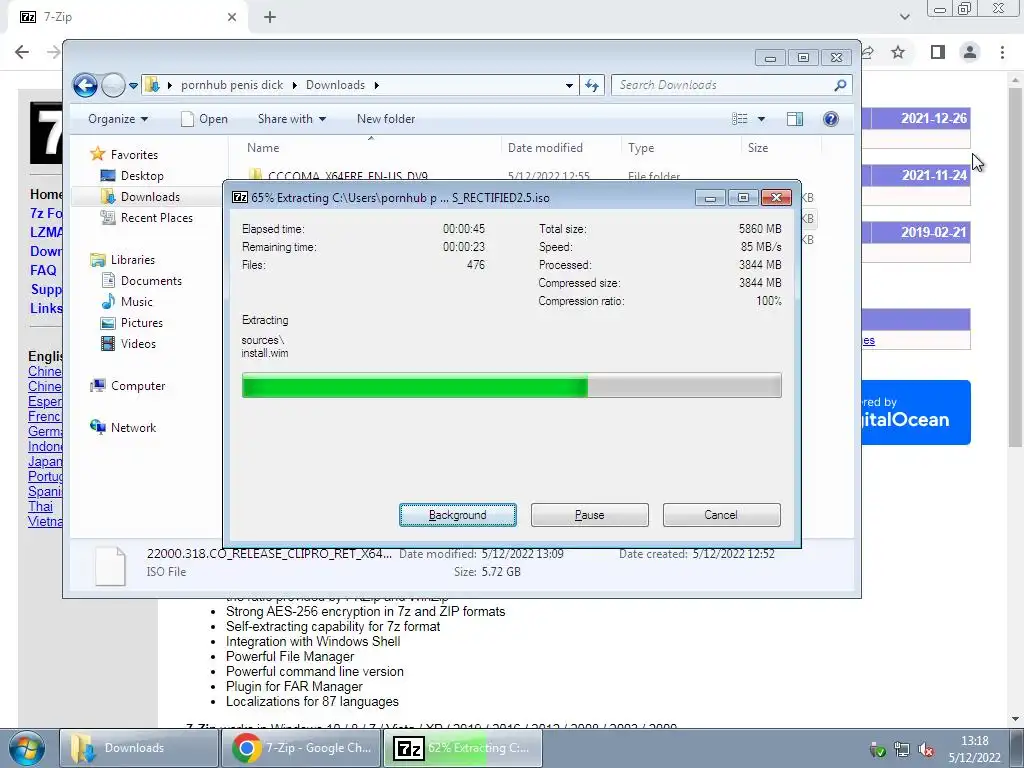Click the Chrome page vertical scrollbar
This screenshot has width=1024, height=768.
click(x=1015, y=268)
